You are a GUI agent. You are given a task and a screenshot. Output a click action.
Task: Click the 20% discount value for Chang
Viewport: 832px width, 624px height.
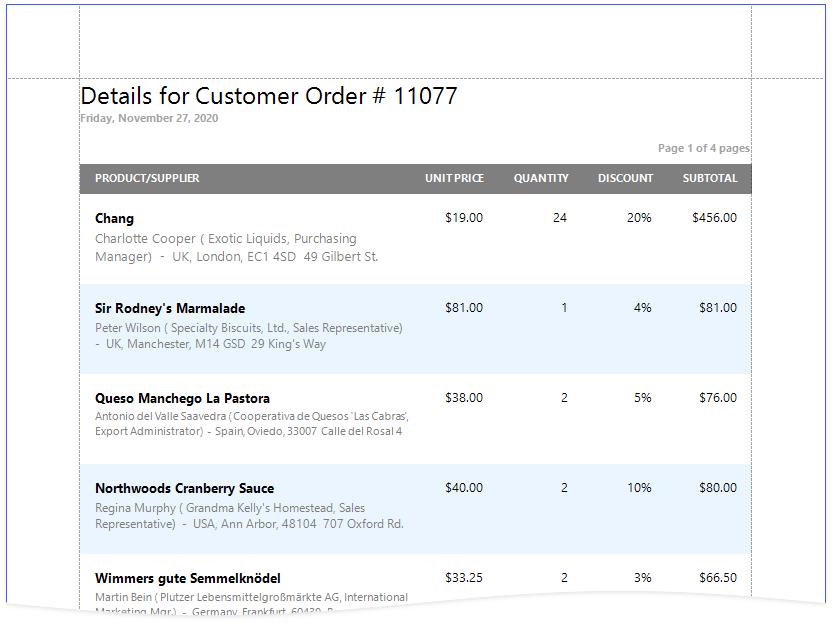click(639, 218)
